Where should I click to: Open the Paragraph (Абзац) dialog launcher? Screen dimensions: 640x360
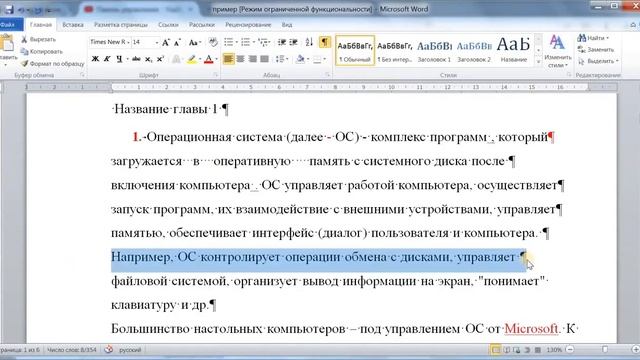[x=328, y=75]
